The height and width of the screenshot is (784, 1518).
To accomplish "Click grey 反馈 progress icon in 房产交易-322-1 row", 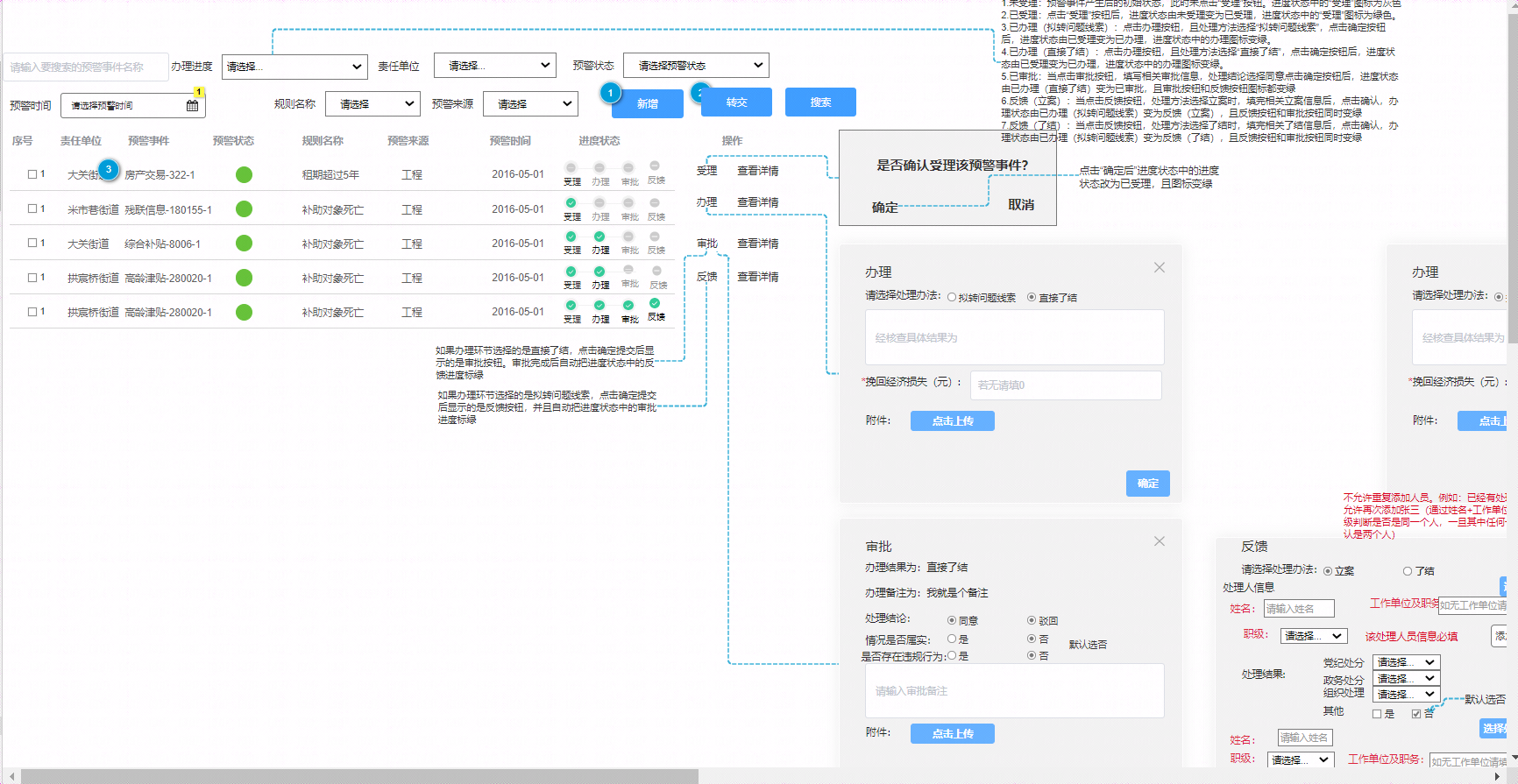I will coord(655,166).
